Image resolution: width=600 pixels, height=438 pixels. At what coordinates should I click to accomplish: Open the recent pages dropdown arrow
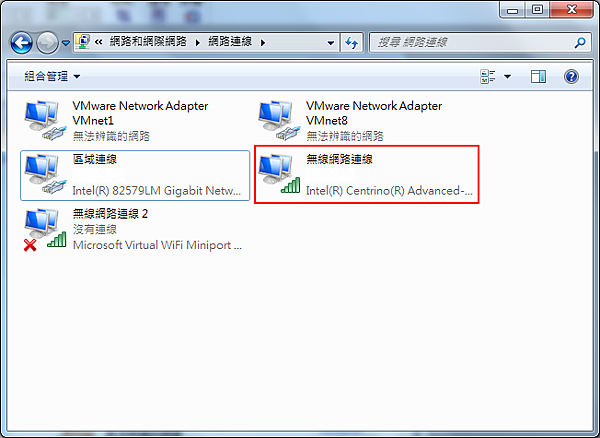65,43
